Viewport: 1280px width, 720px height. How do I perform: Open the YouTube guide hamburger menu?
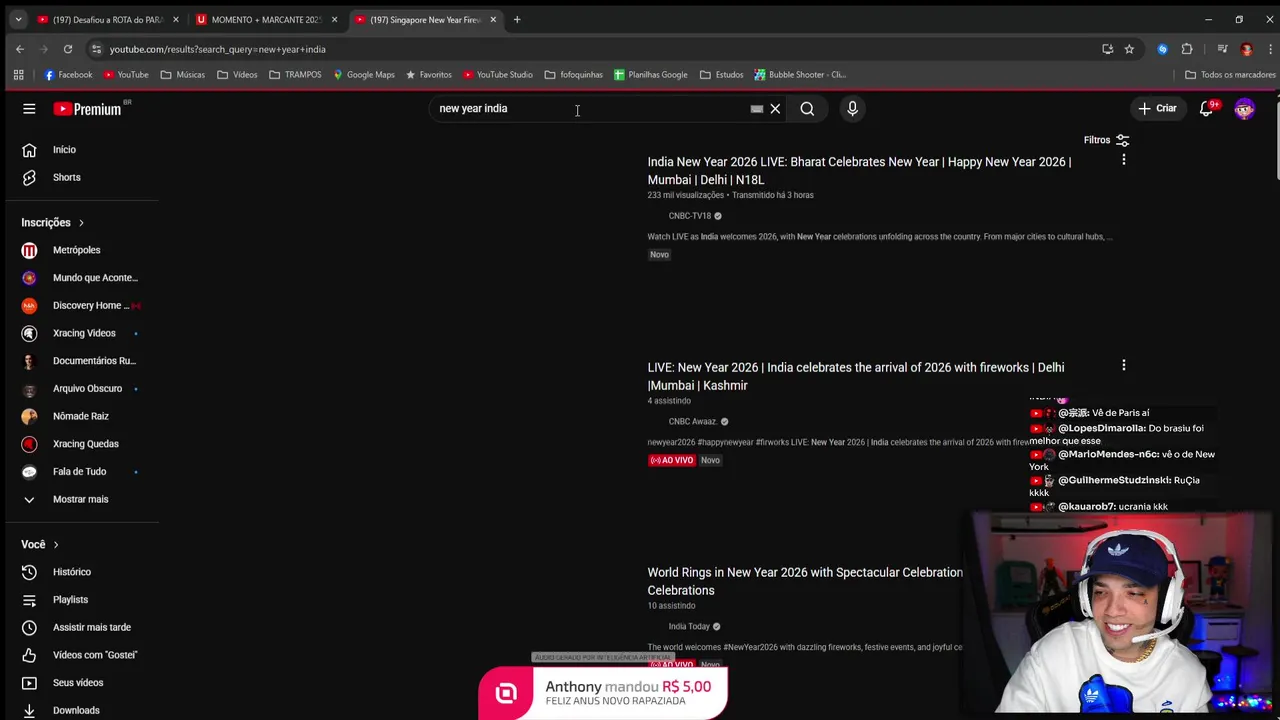(29, 109)
